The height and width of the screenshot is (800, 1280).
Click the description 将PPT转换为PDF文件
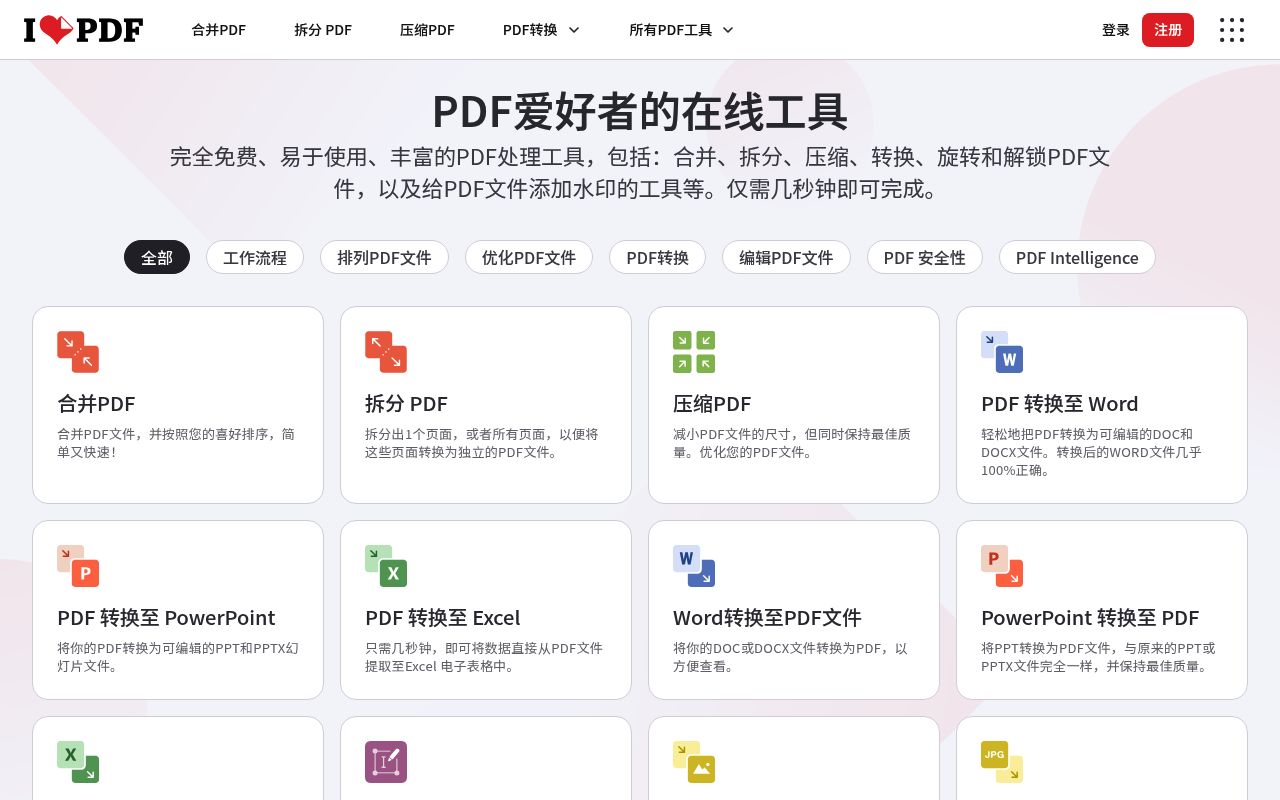tap(1098, 657)
